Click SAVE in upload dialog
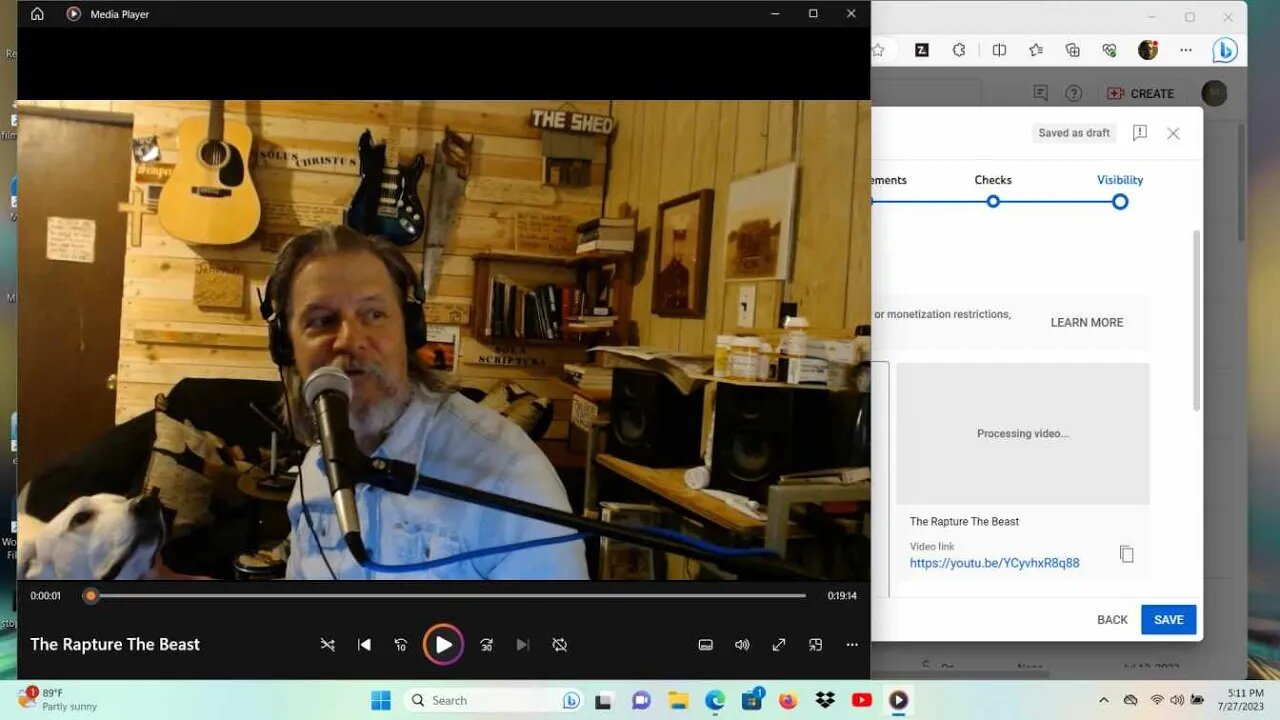 tap(1169, 620)
